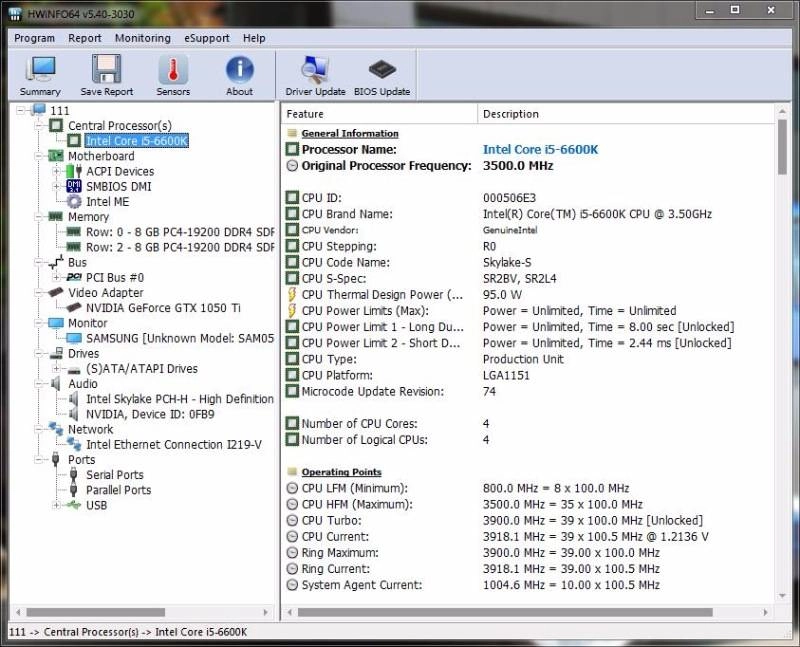The width and height of the screenshot is (800, 647).
Task: Launch Driver Update from the toolbar
Action: pos(315,76)
